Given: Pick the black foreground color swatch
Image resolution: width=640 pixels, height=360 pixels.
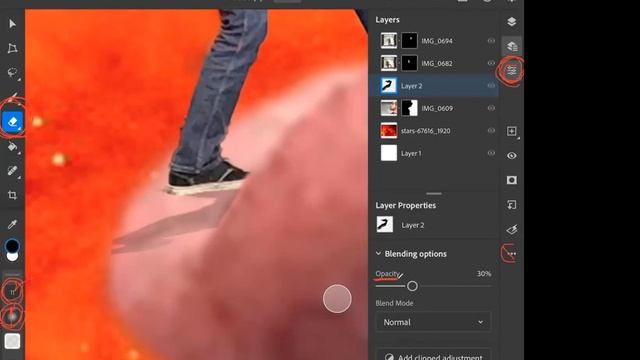Looking at the screenshot, I should click(x=12, y=246).
